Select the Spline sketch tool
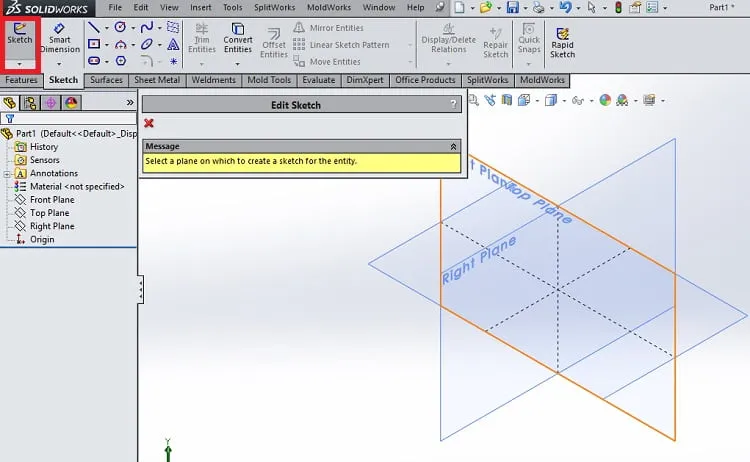 pos(147,27)
